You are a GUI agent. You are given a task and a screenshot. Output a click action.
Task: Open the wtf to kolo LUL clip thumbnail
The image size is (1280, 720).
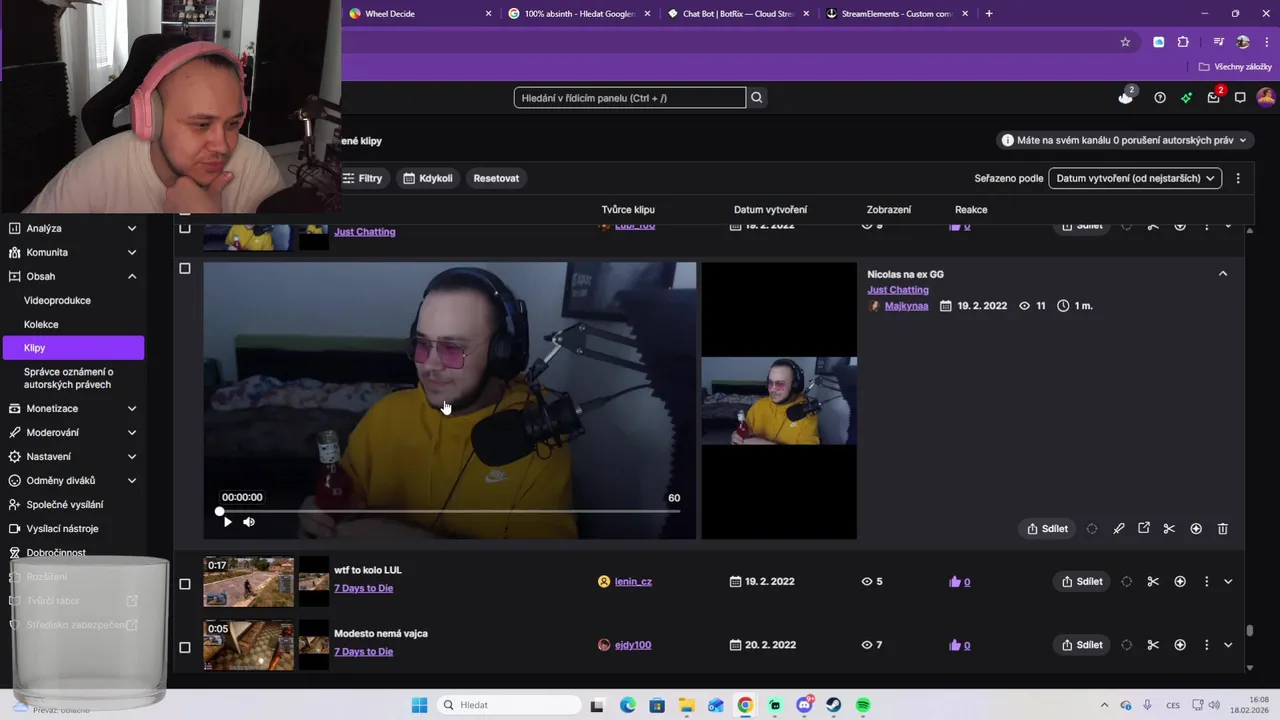coord(249,582)
